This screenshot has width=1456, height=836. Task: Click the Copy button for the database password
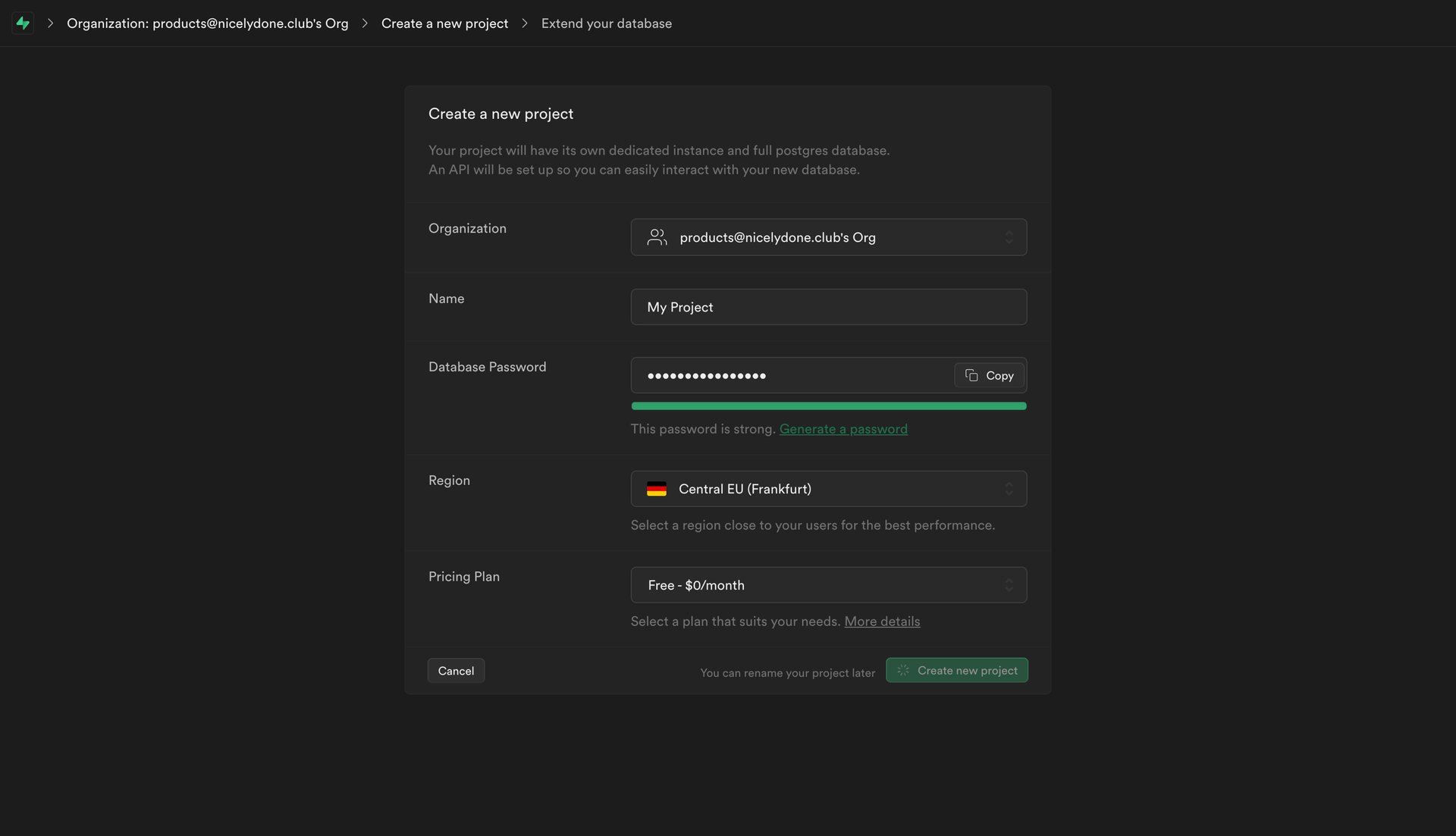(x=988, y=375)
